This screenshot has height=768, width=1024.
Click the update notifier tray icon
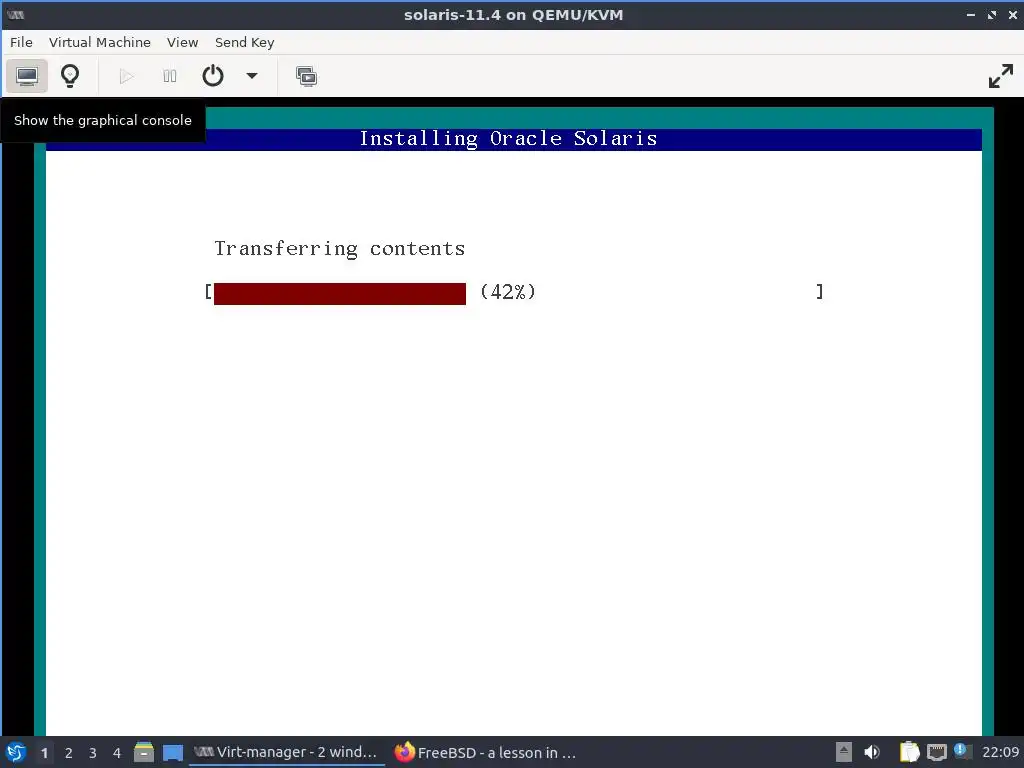[961, 750]
